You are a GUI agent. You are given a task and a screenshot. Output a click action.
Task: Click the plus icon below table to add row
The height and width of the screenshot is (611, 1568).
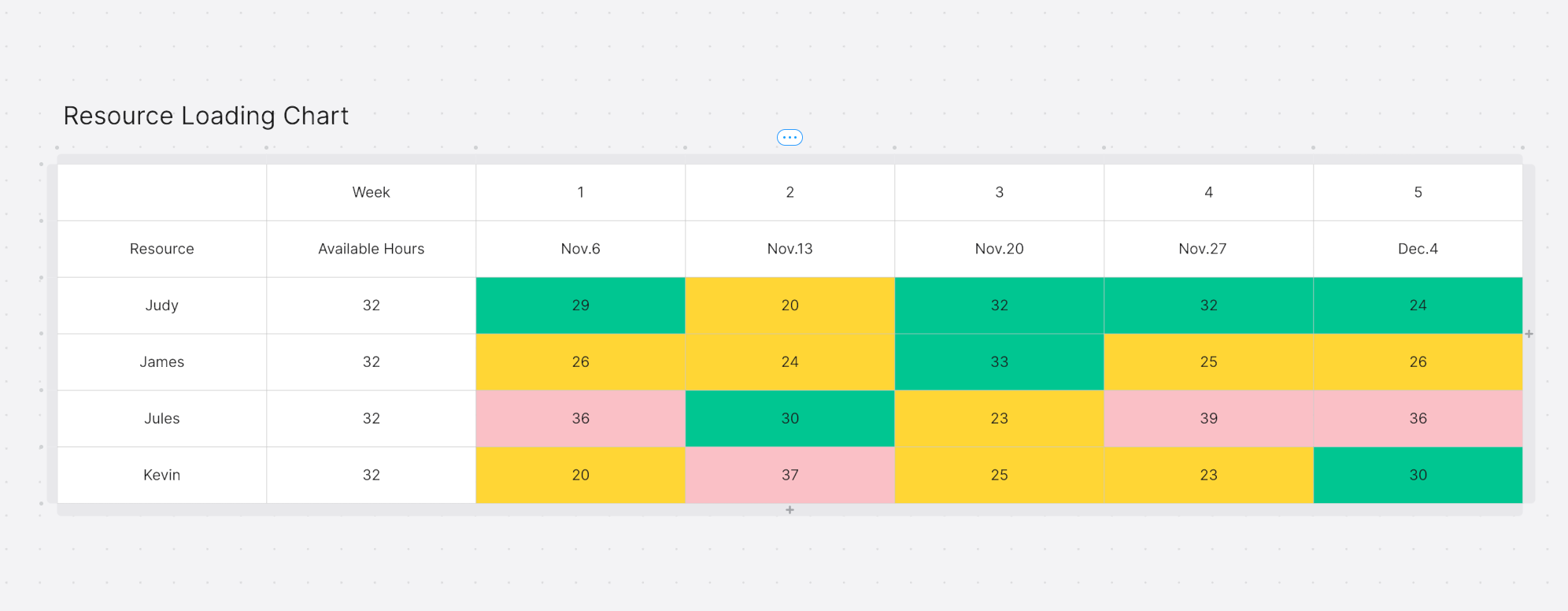(x=790, y=510)
